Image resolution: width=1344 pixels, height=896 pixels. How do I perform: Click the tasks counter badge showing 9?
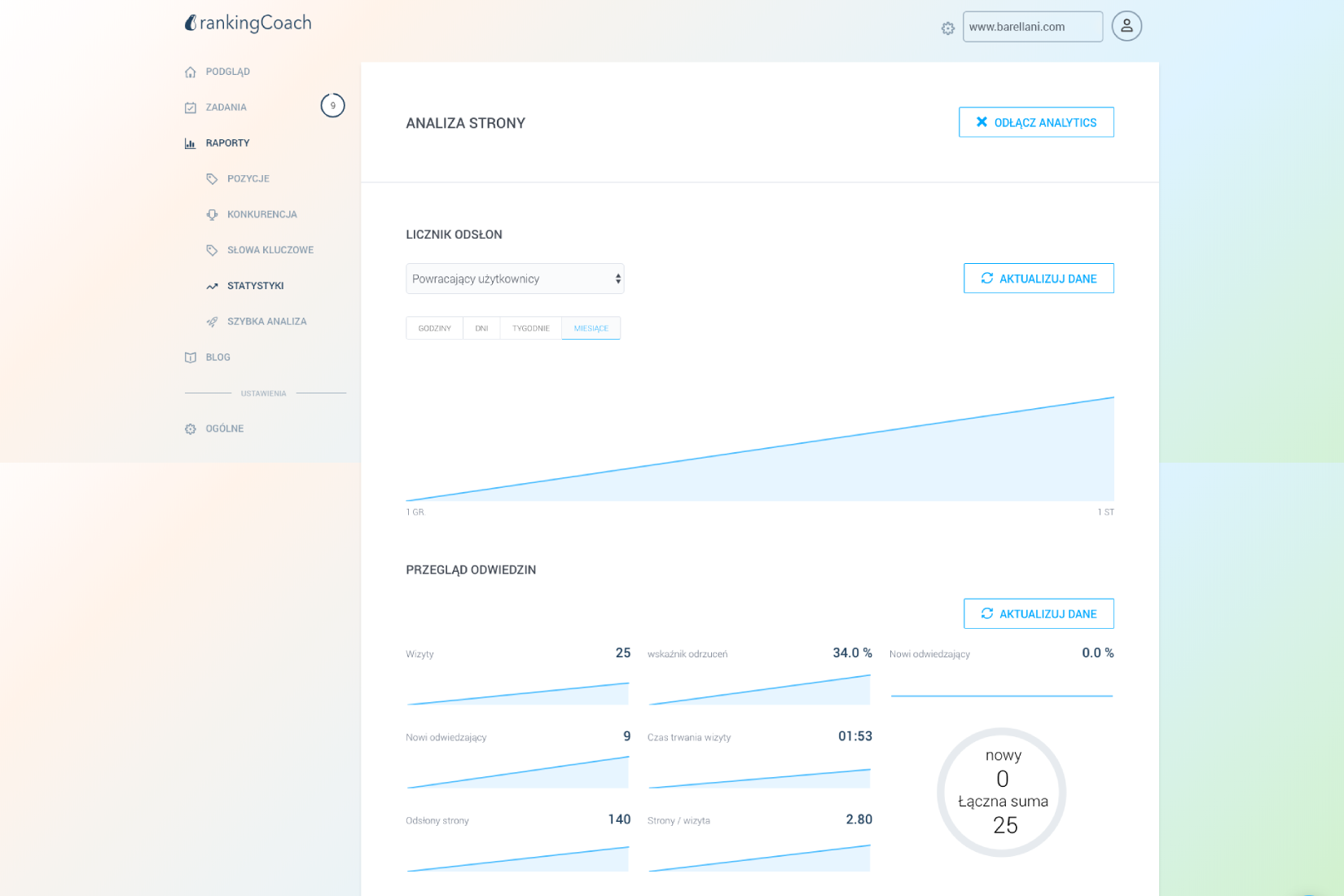click(332, 106)
